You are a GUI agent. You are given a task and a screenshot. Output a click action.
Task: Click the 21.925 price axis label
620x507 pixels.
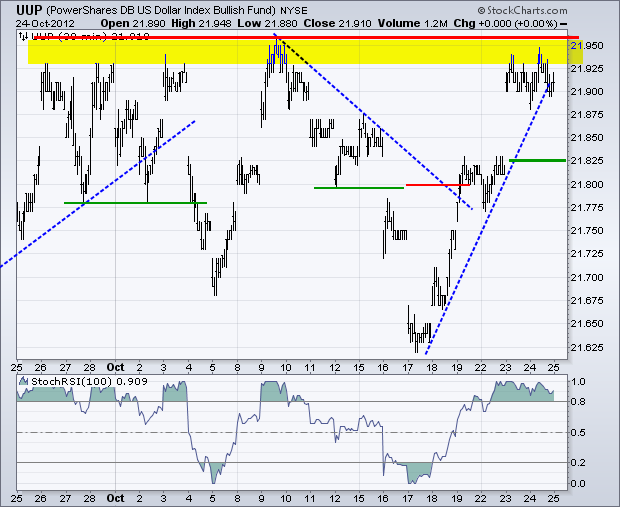click(x=587, y=68)
